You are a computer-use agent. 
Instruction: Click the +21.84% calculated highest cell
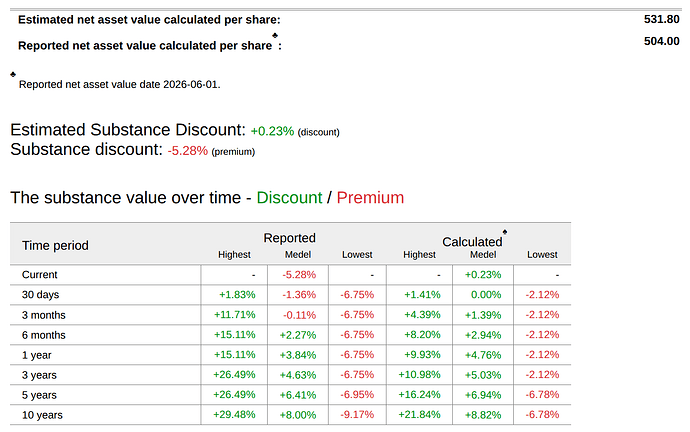tap(419, 415)
